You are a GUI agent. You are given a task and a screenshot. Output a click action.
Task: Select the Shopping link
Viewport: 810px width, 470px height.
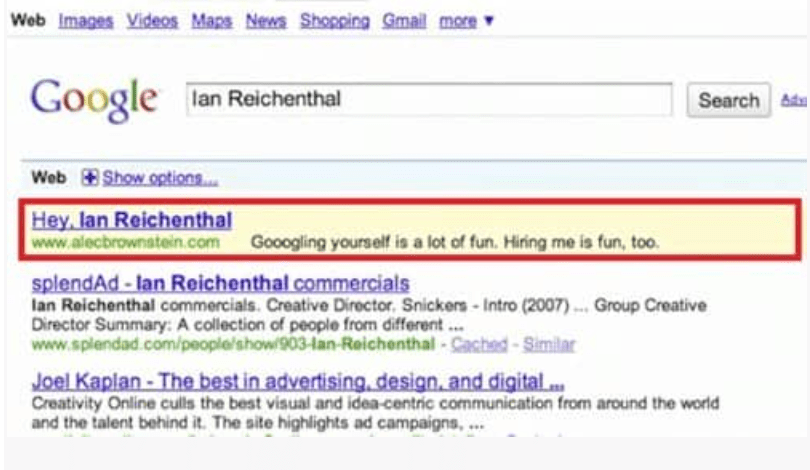[x=335, y=21]
